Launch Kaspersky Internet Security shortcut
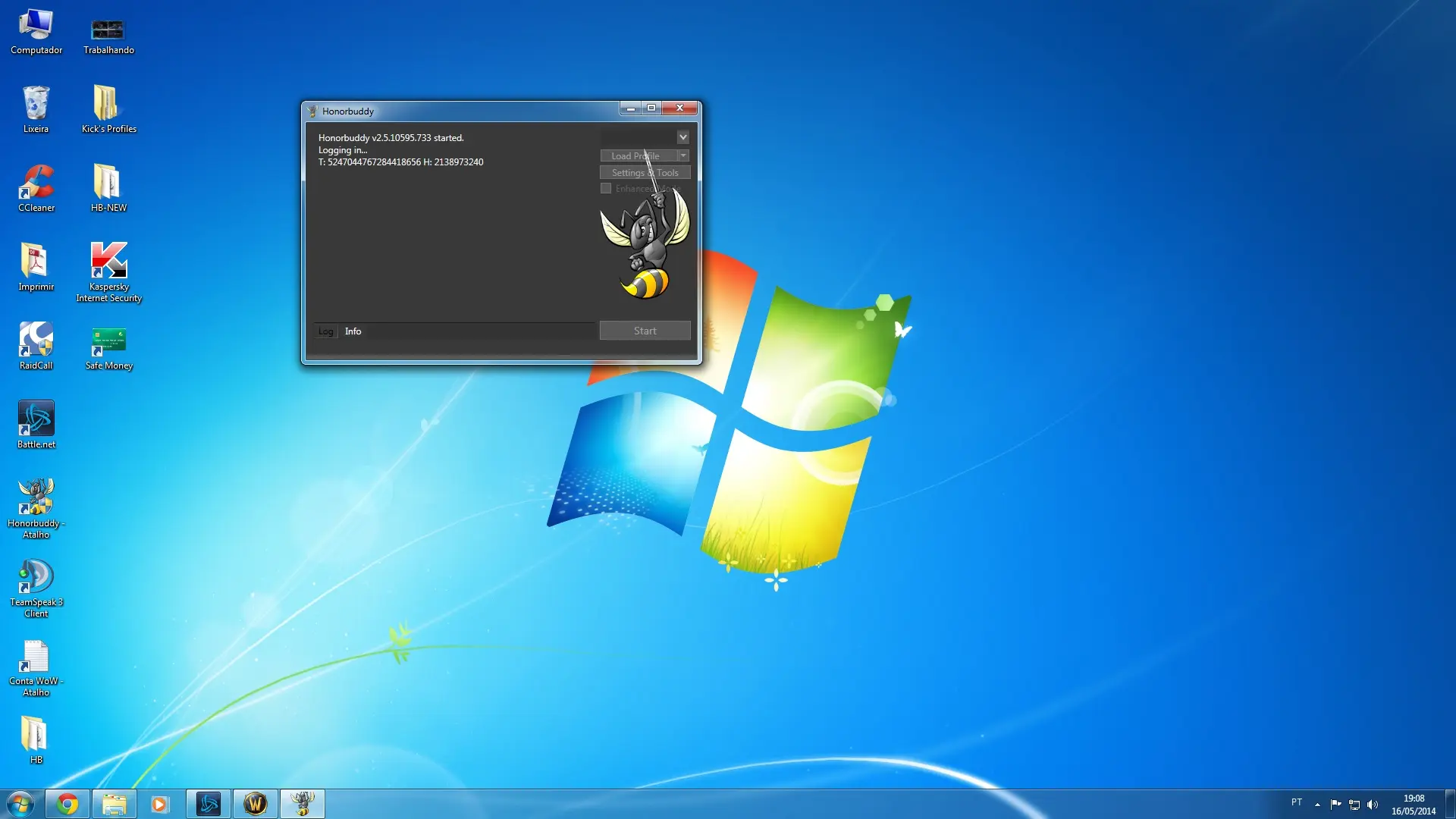This screenshot has width=1456, height=819. 108,273
